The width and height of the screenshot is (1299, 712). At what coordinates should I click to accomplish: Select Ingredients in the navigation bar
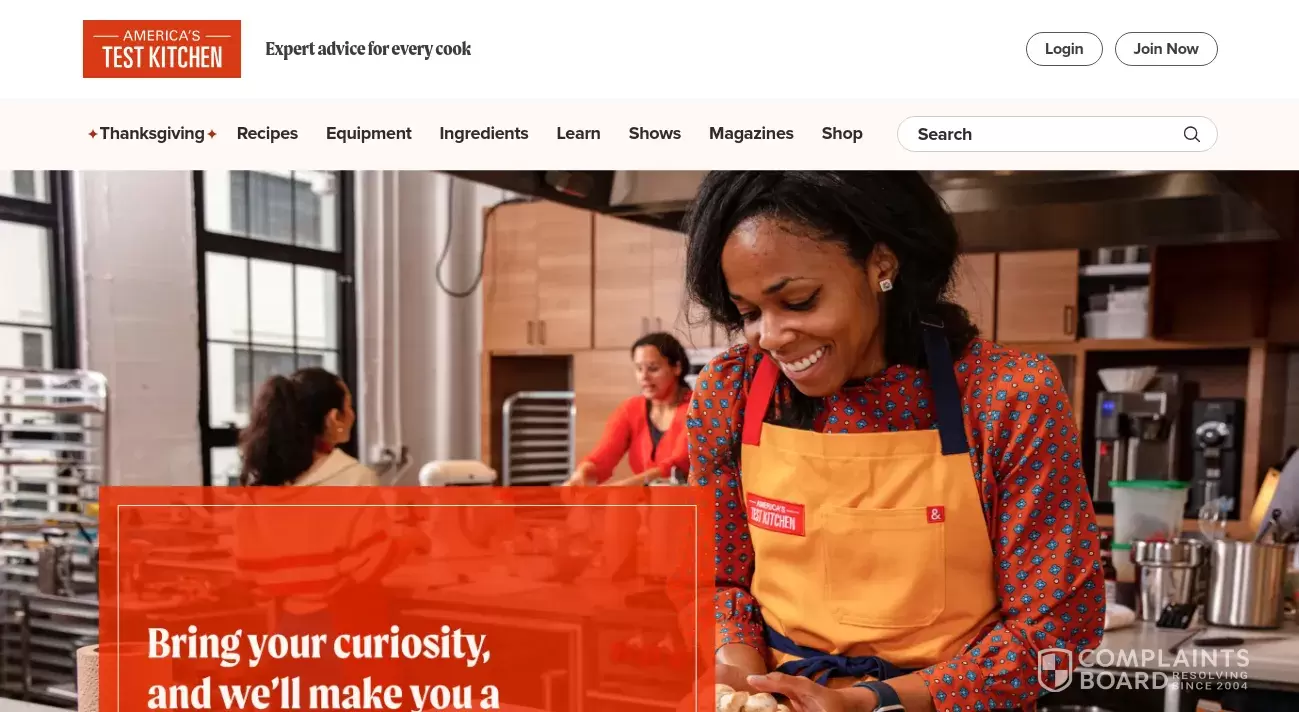tap(484, 134)
